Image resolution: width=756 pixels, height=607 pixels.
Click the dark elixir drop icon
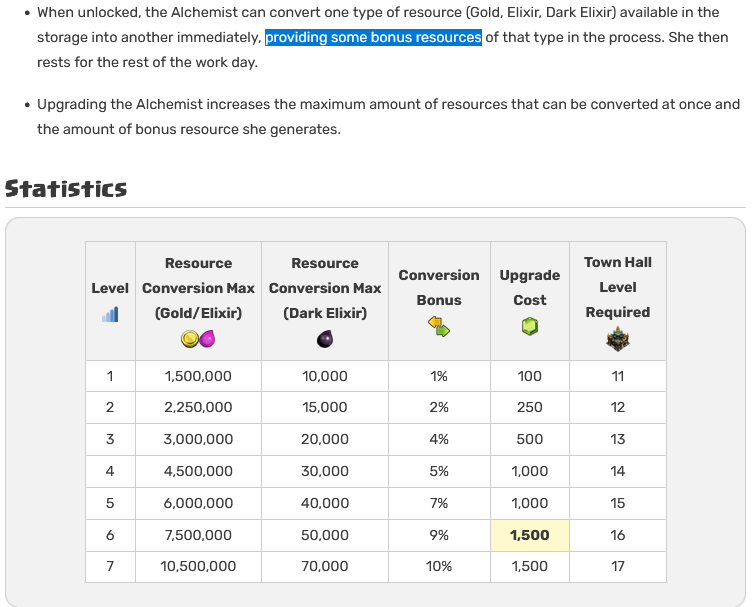tap(325, 339)
